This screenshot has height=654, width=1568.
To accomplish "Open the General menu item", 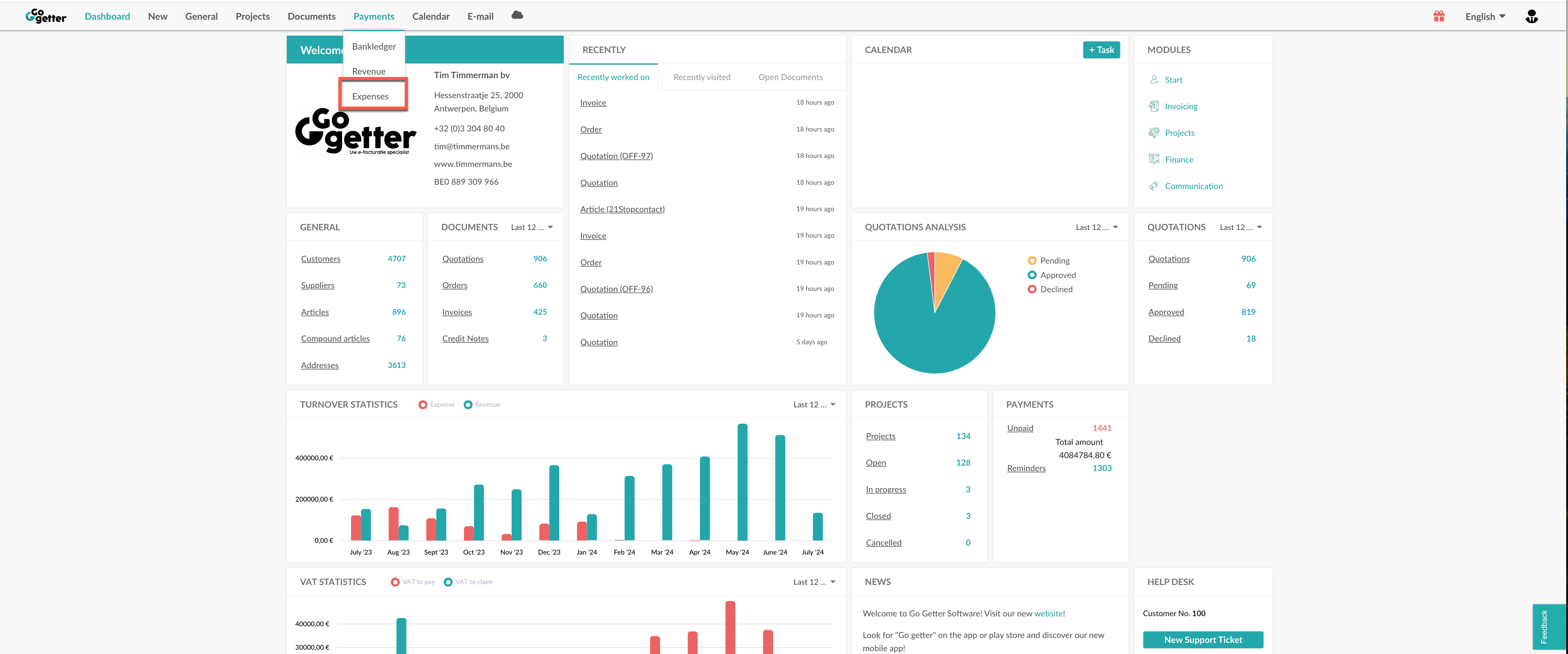I will 202,16.
